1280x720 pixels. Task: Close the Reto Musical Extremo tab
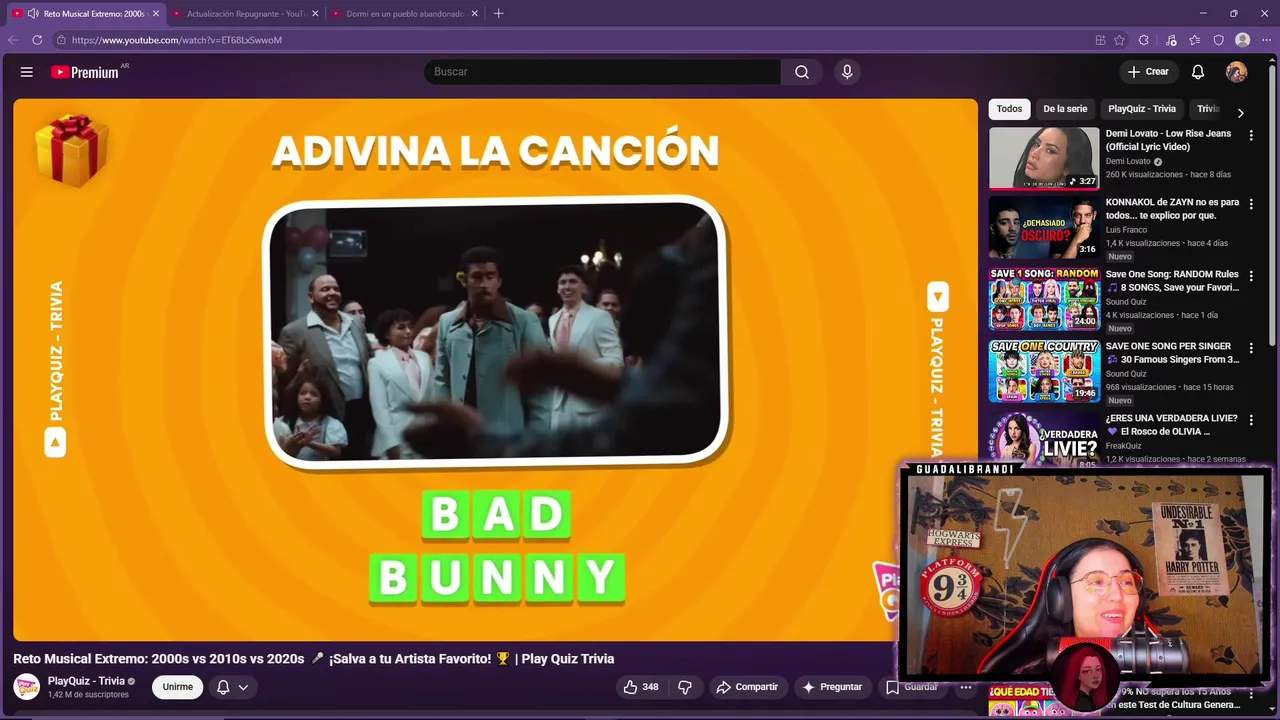156,14
